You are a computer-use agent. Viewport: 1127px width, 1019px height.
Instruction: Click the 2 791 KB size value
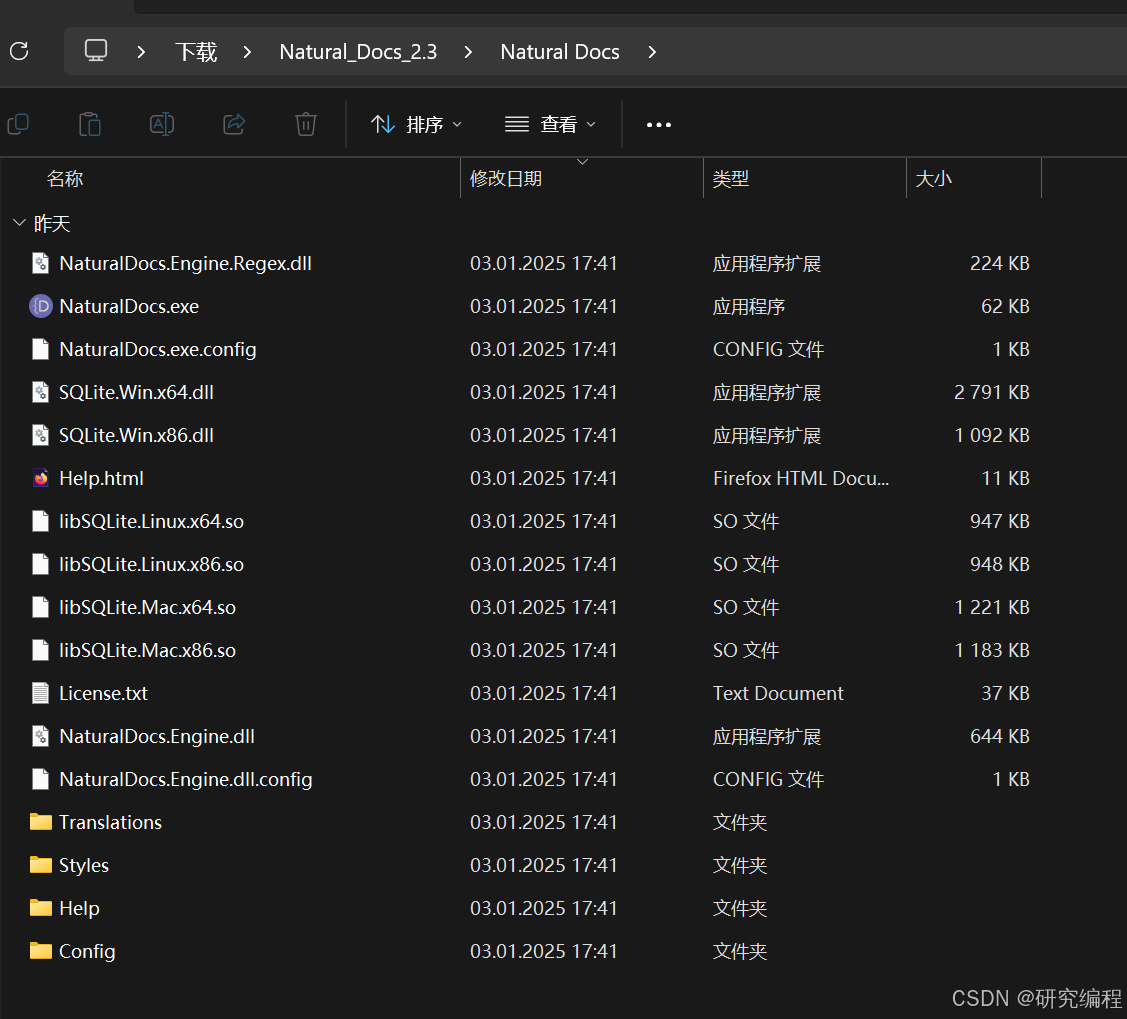coord(992,392)
